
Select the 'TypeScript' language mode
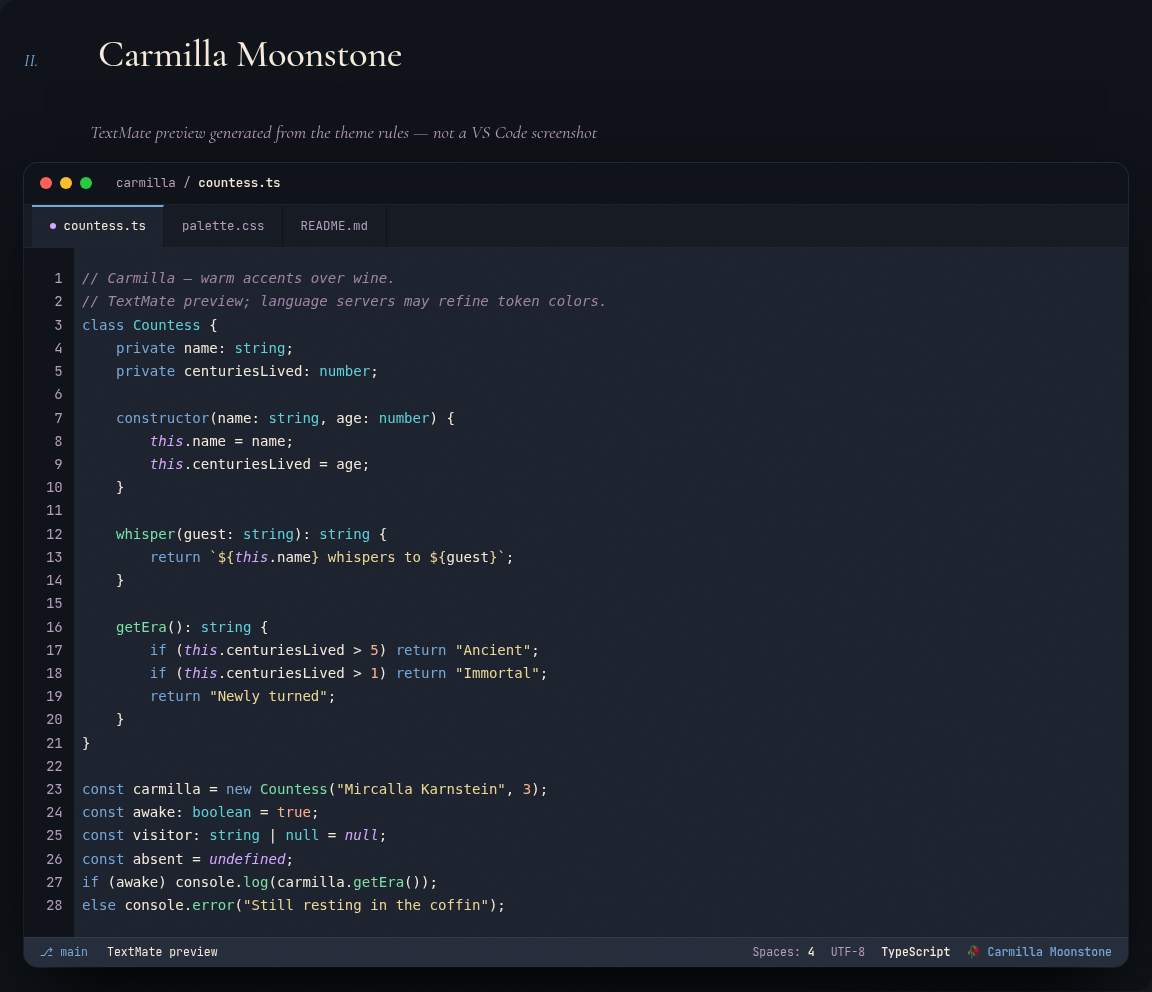pyautogui.click(x=915, y=952)
